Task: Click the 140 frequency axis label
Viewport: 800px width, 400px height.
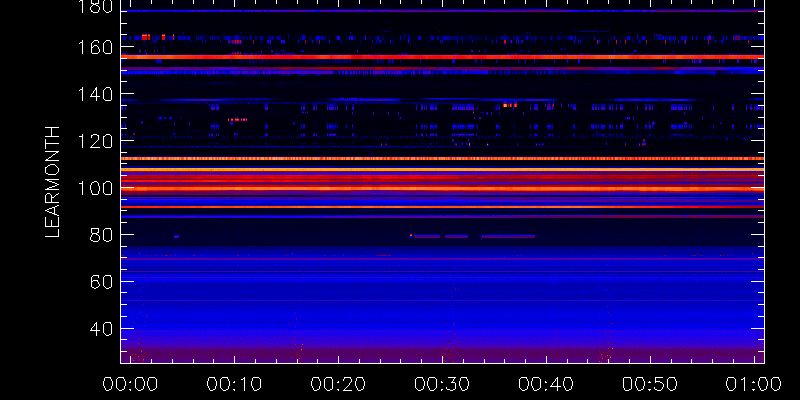Action: pos(94,95)
